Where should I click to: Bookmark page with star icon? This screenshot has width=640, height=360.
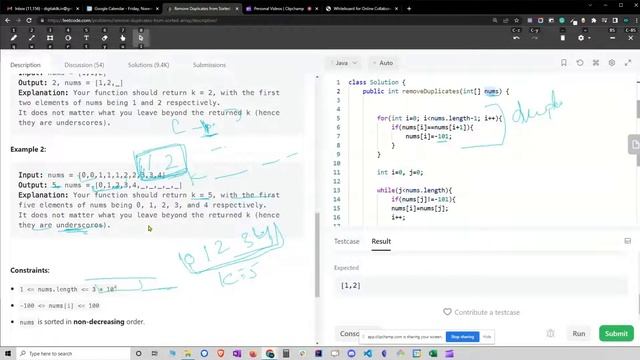point(516,20)
